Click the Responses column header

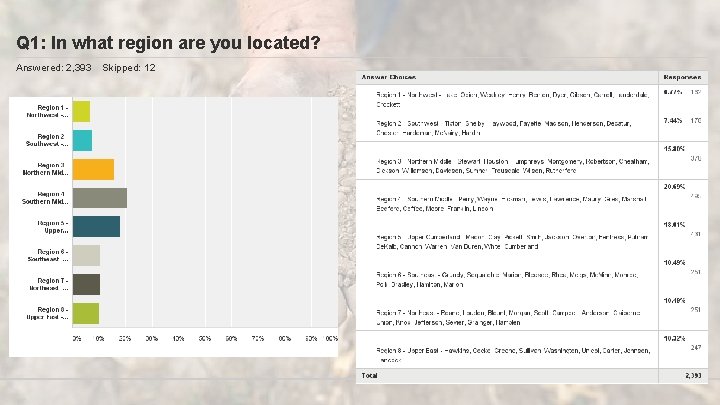680,77
